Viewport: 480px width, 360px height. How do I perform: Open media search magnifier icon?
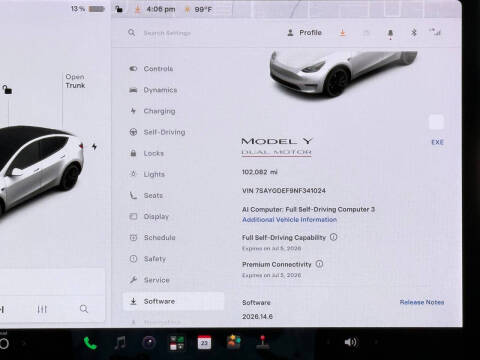tap(84, 309)
